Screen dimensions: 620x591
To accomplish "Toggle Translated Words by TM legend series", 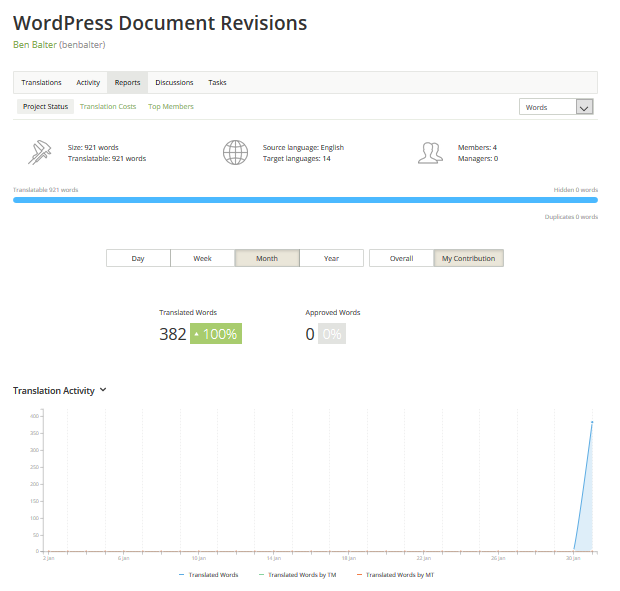I will click(298, 575).
